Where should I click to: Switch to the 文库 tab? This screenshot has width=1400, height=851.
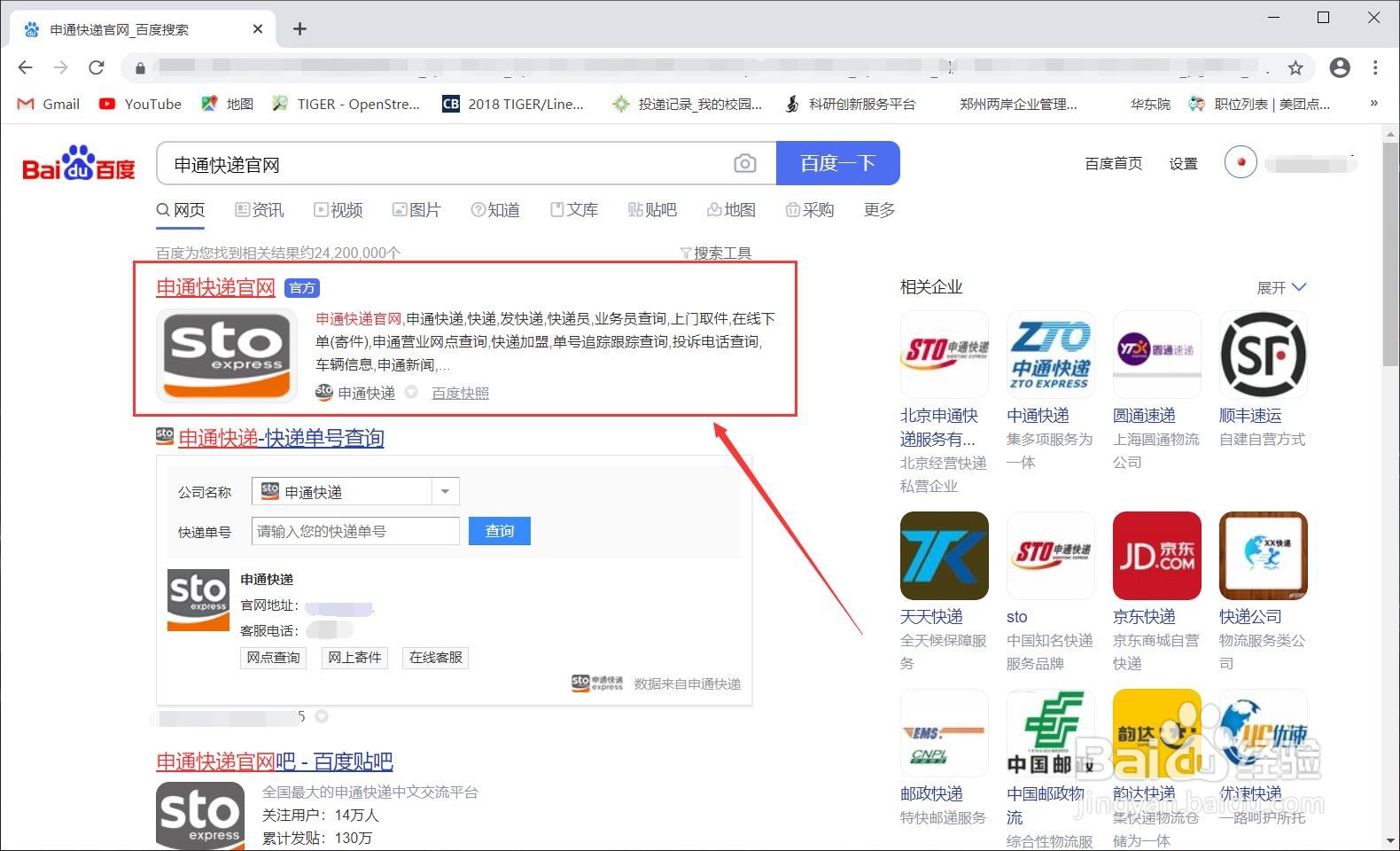[x=574, y=210]
